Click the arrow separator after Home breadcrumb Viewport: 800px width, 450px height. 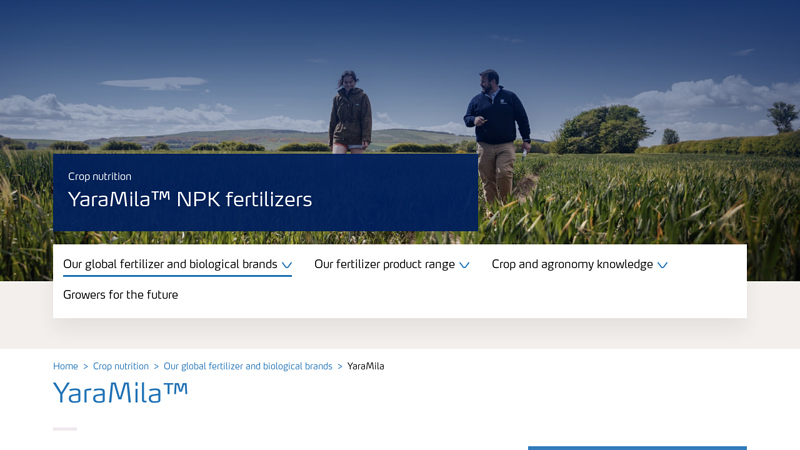click(x=85, y=367)
